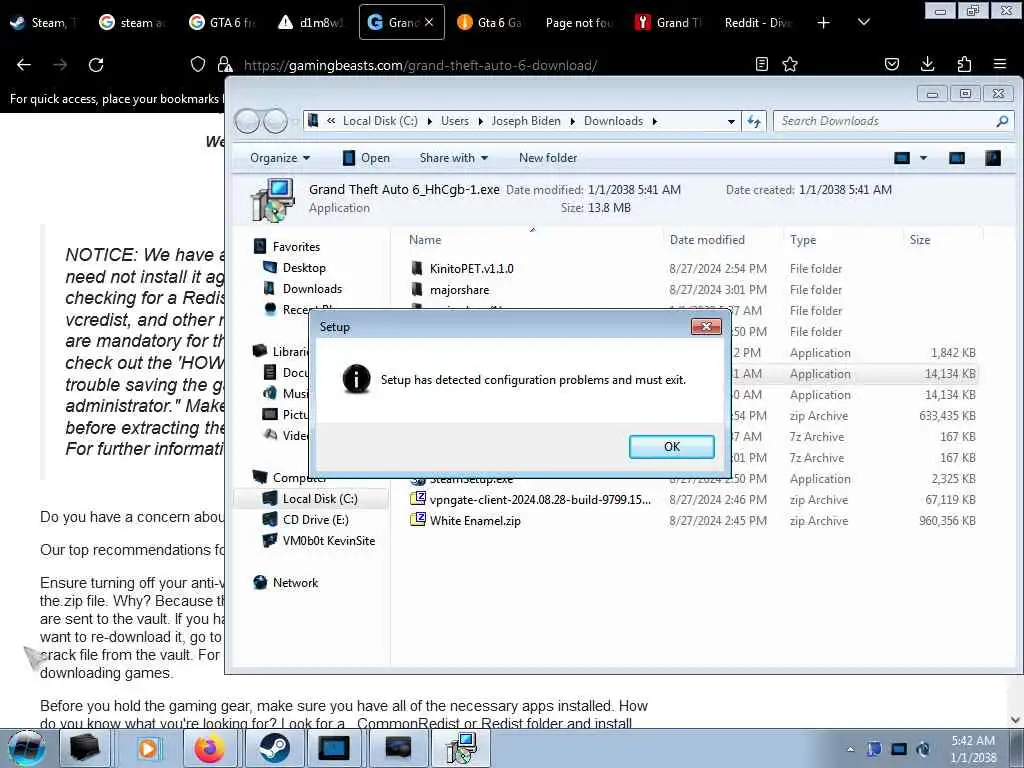Click the Setup installer taskbar icon
This screenshot has width=1024, height=768.
[462, 748]
